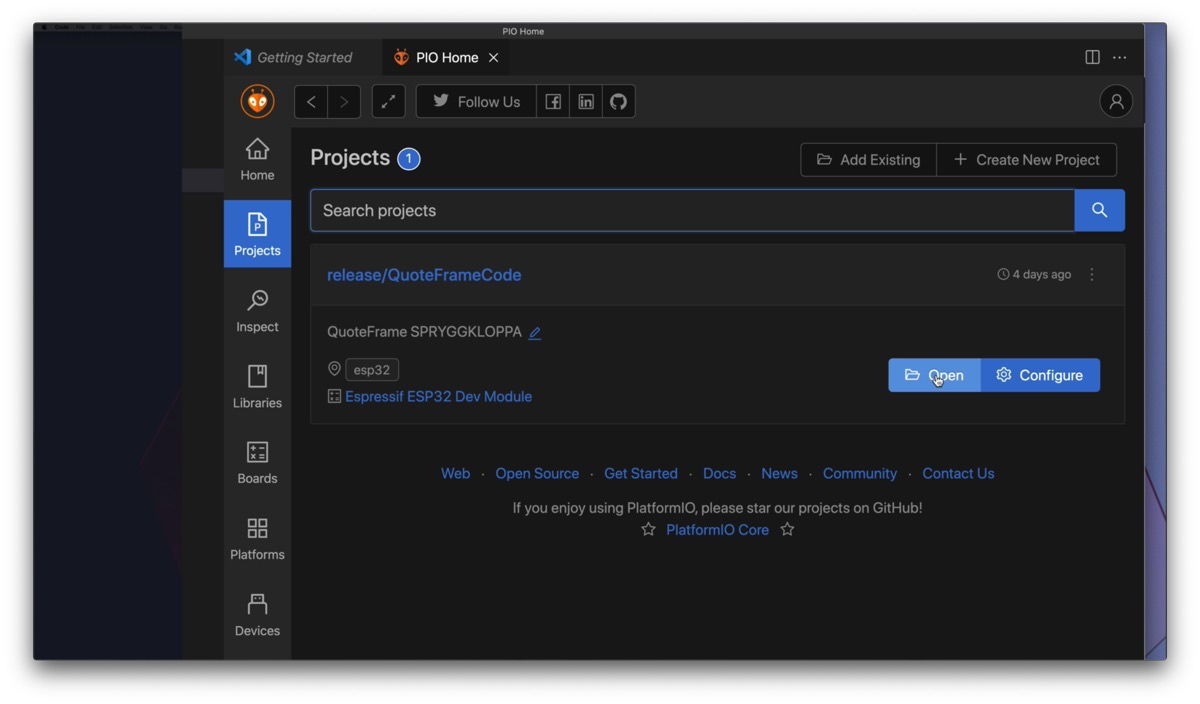Open the user account profile icon
Image resolution: width=1200 pixels, height=704 pixels.
1116,101
